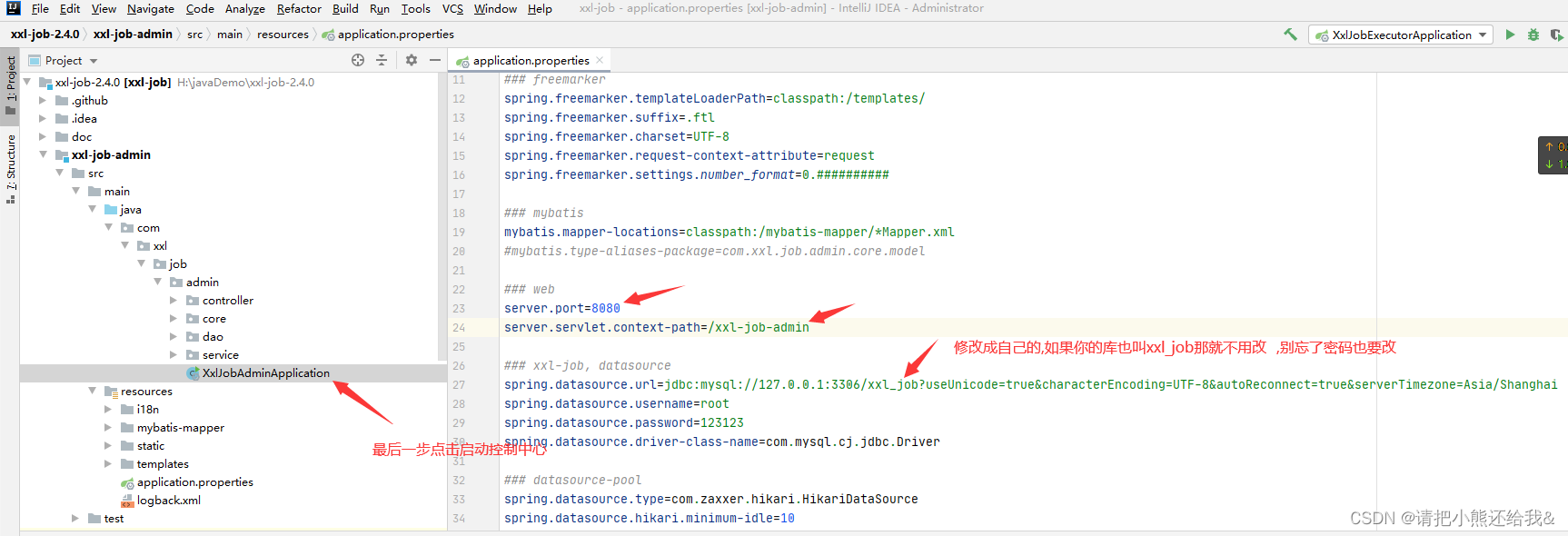Open the View menu

(104, 8)
